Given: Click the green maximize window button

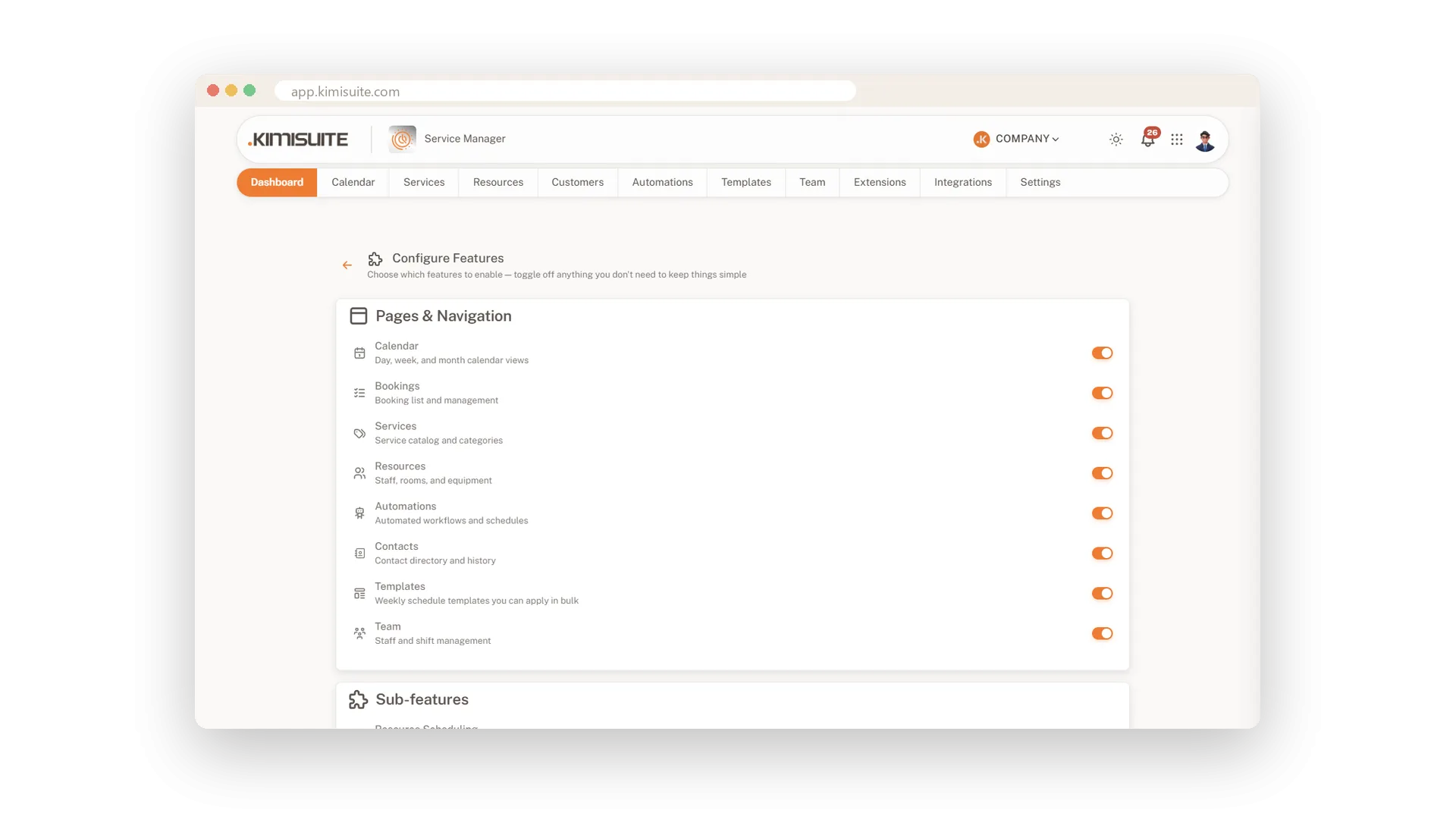Looking at the screenshot, I should coord(249,91).
